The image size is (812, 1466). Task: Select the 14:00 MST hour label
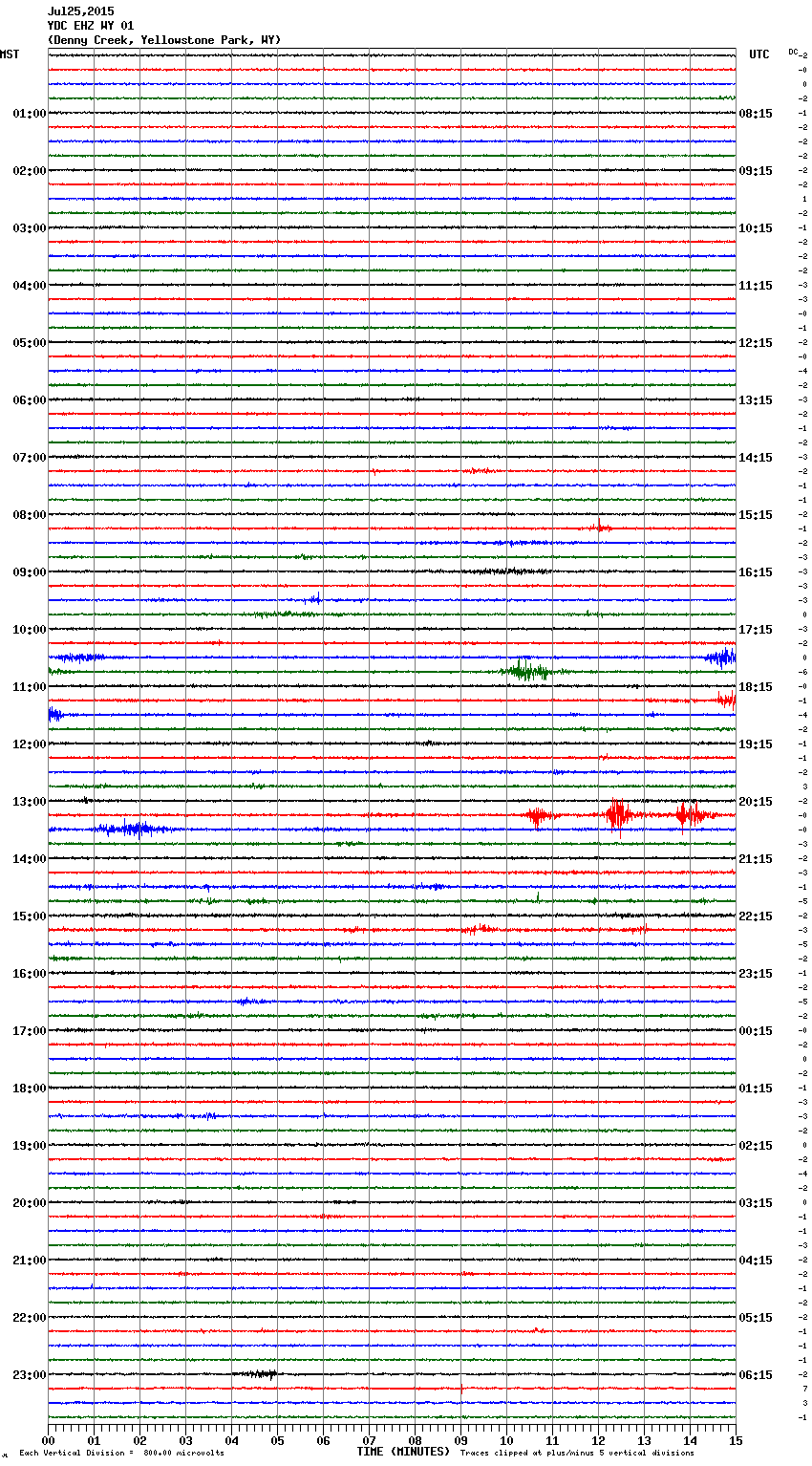click(x=30, y=859)
